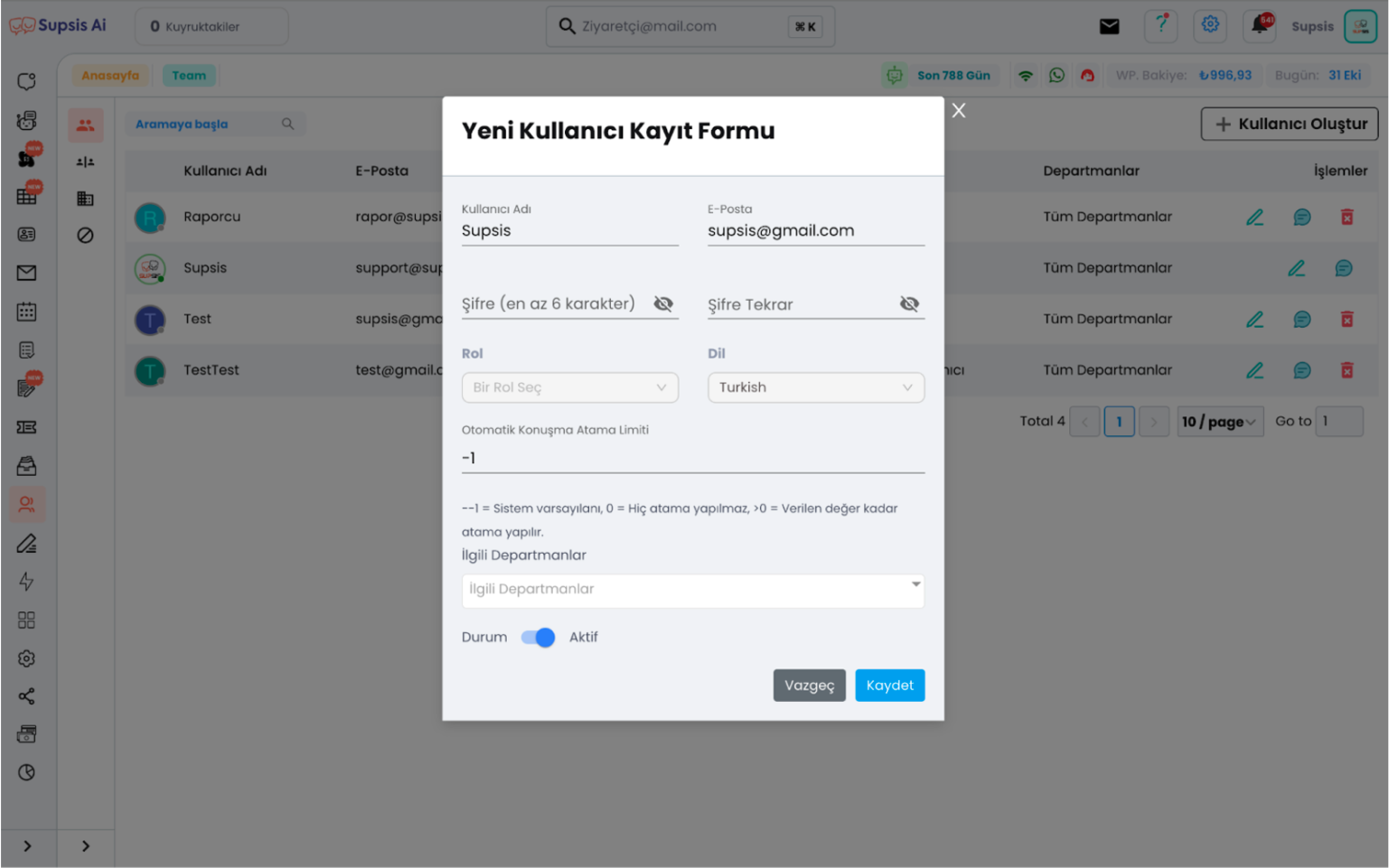This screenshot has height=868, width=1389.
Task: Switch to the Team tab
Action: tap(189, 76)
